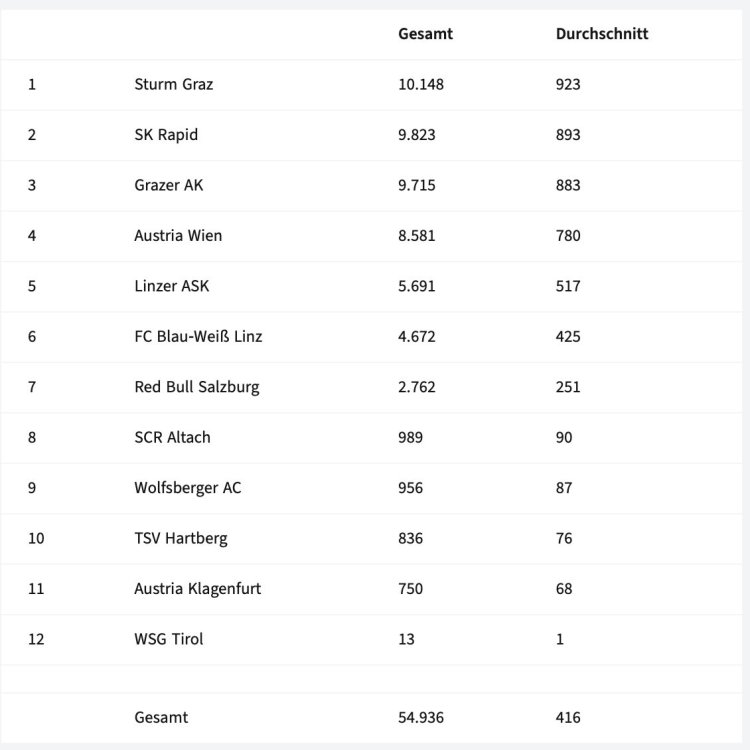Open the SK Rapid team entry
Image resolution: width=750 pixels, height=750 pixels.
pyautogui.click(x=166, y=135)
